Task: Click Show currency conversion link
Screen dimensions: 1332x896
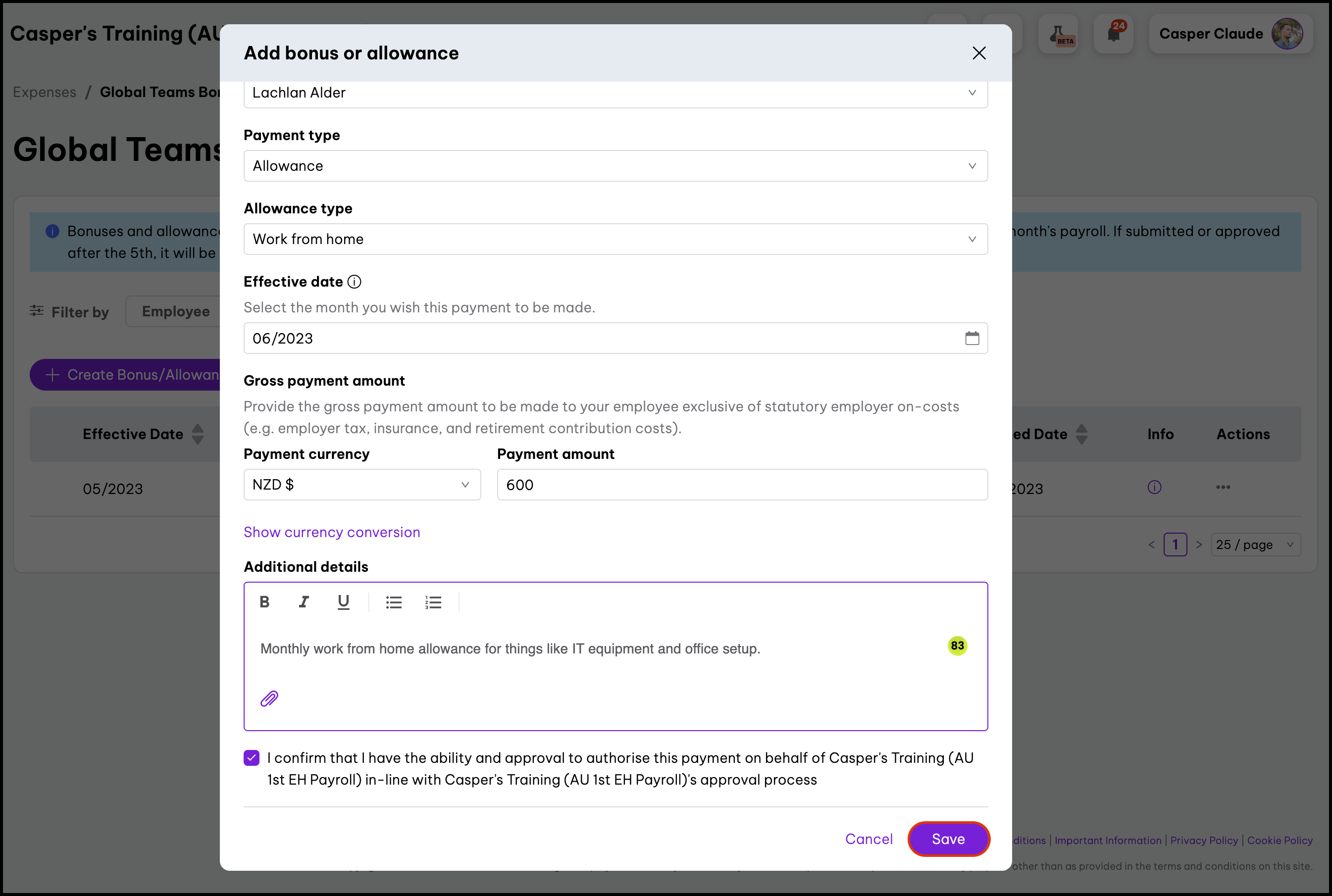Action: (331, 532)
